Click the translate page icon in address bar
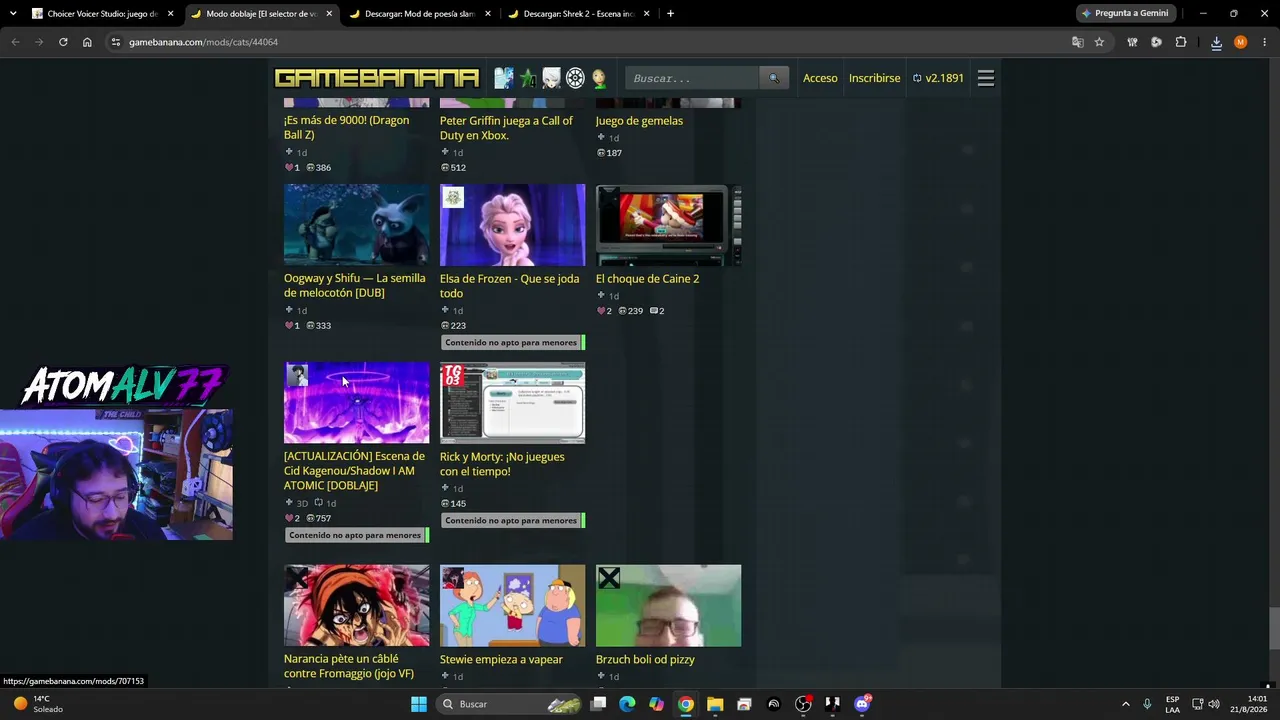Viewport: 1280px width, 720px height. coord(1077,42)
